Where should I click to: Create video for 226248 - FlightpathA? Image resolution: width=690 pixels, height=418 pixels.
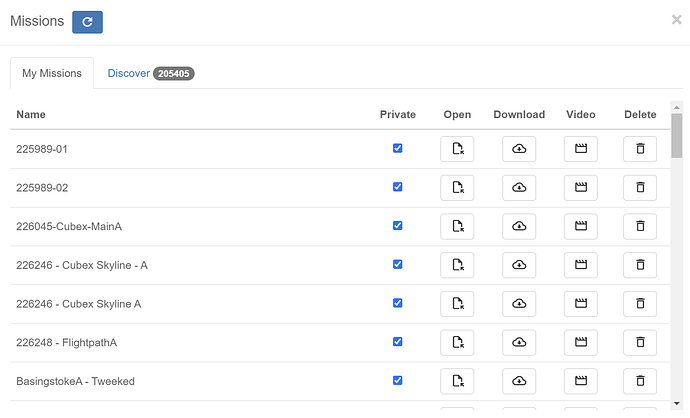(581, 342)
